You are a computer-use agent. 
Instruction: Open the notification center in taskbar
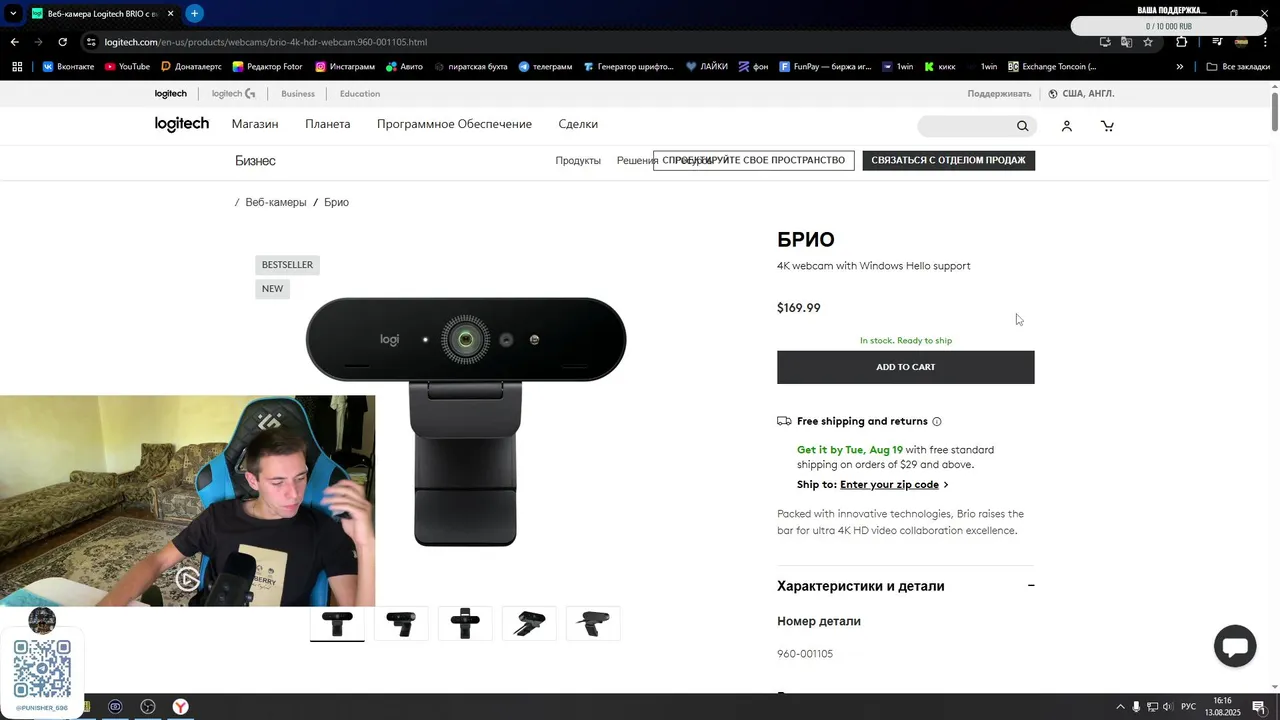[x=1259, y=707]
